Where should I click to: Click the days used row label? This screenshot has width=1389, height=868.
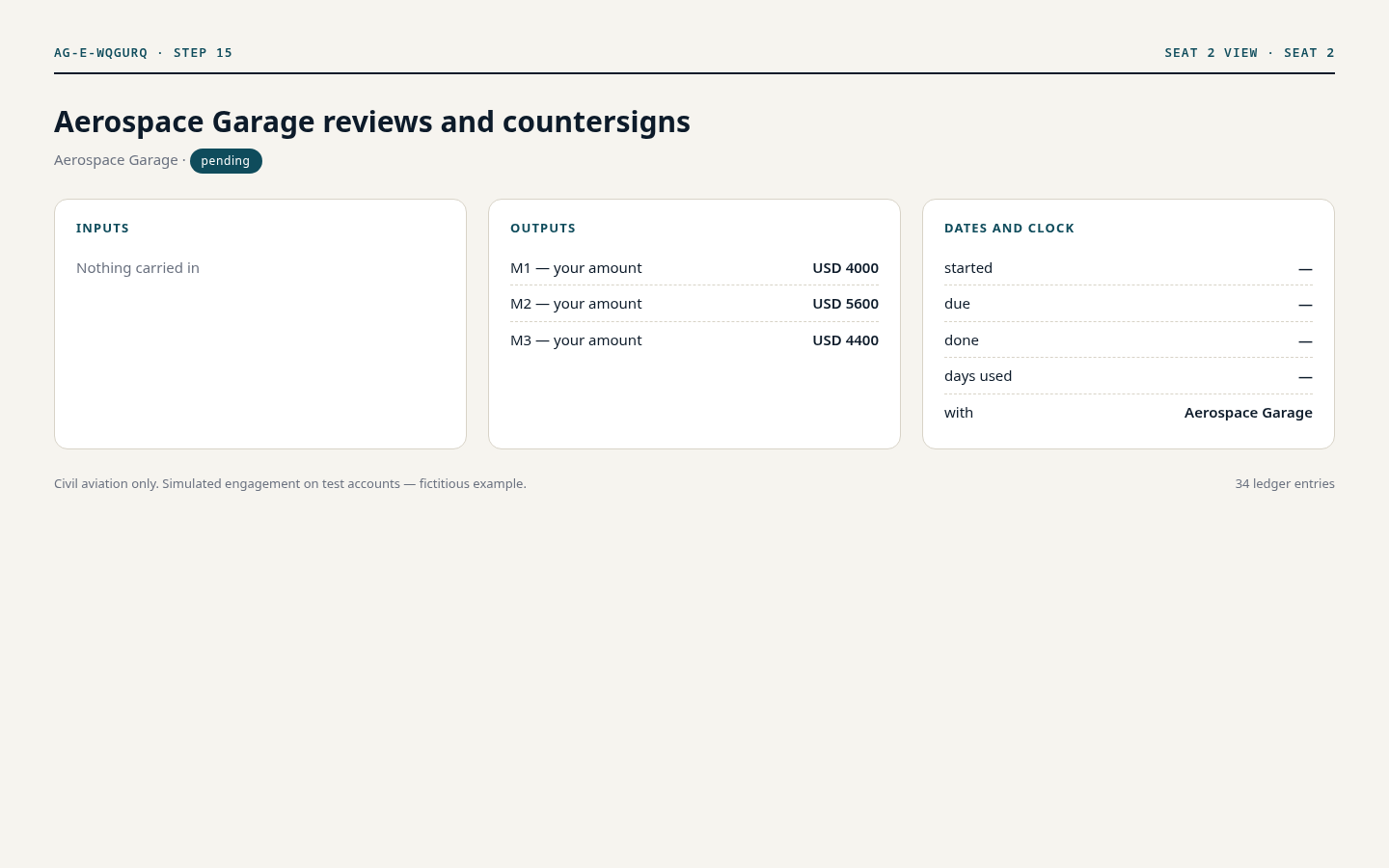point(978,376)
